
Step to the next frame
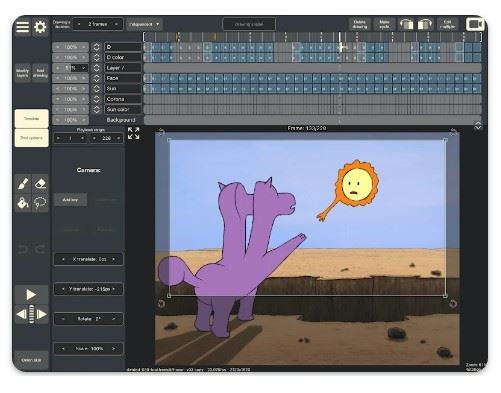click(x=42, y=314)
